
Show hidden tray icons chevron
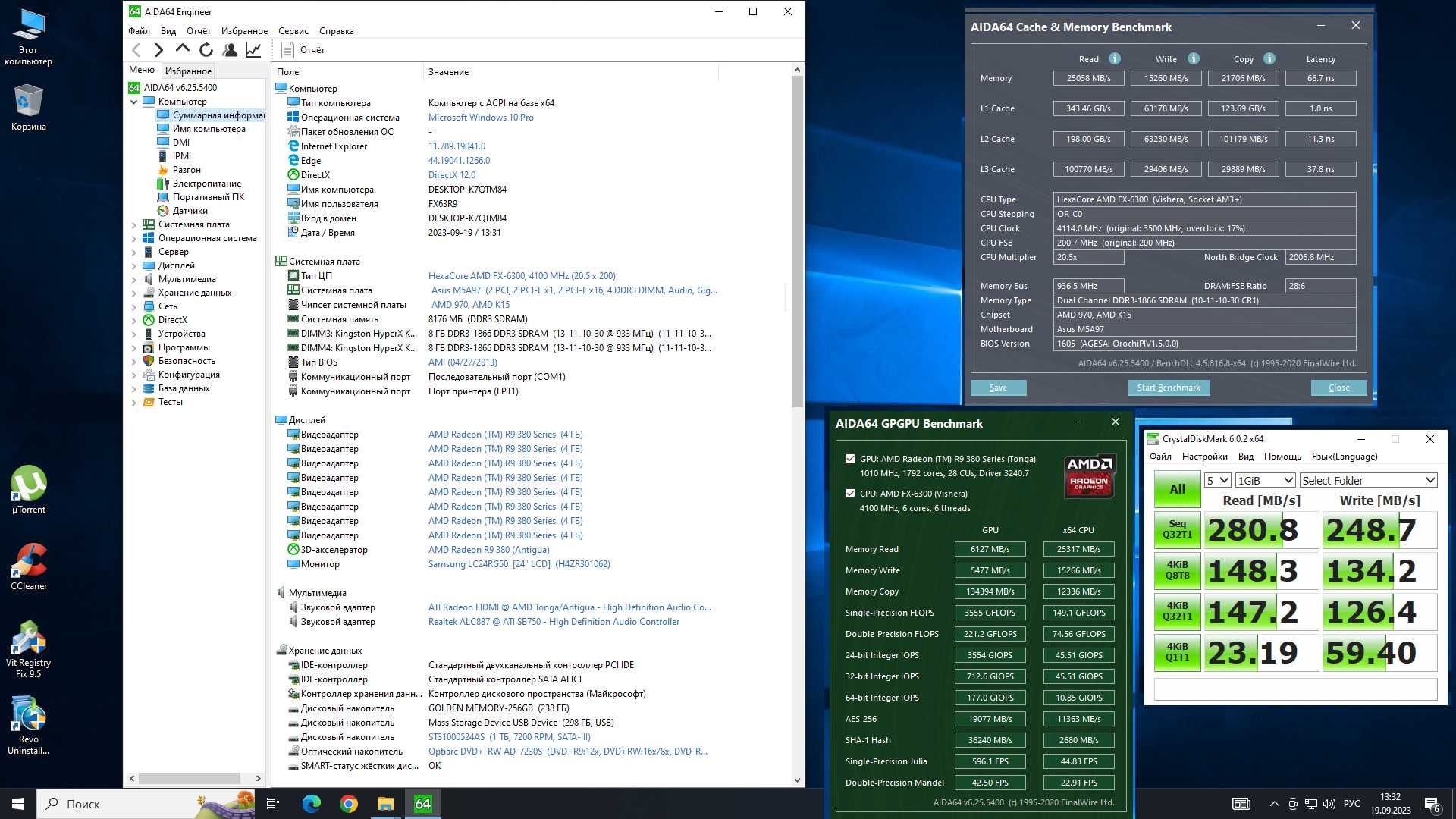coord(1274,804)
